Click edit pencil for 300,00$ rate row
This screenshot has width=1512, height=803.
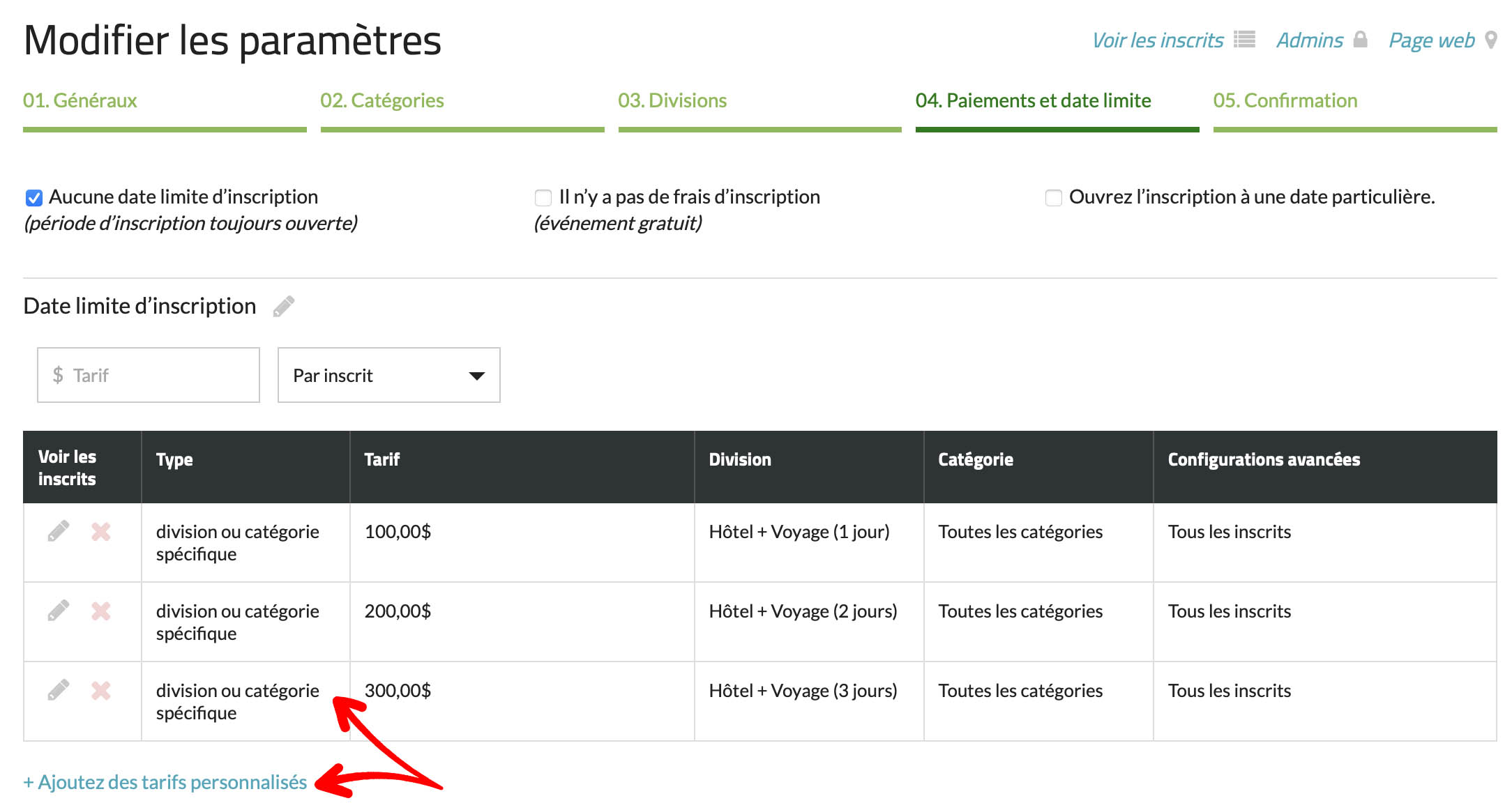(x=59, y=690)
